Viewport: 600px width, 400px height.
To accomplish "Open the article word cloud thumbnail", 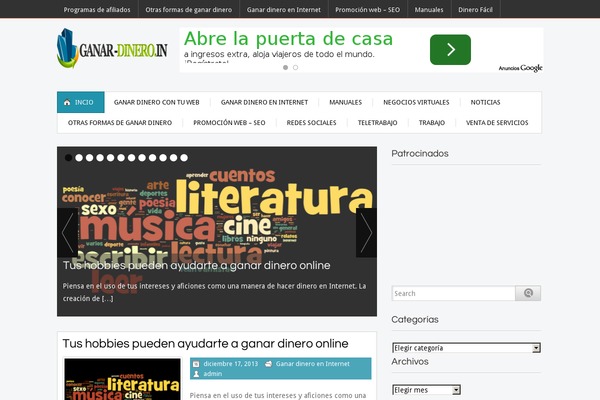I will click(122, 379).
